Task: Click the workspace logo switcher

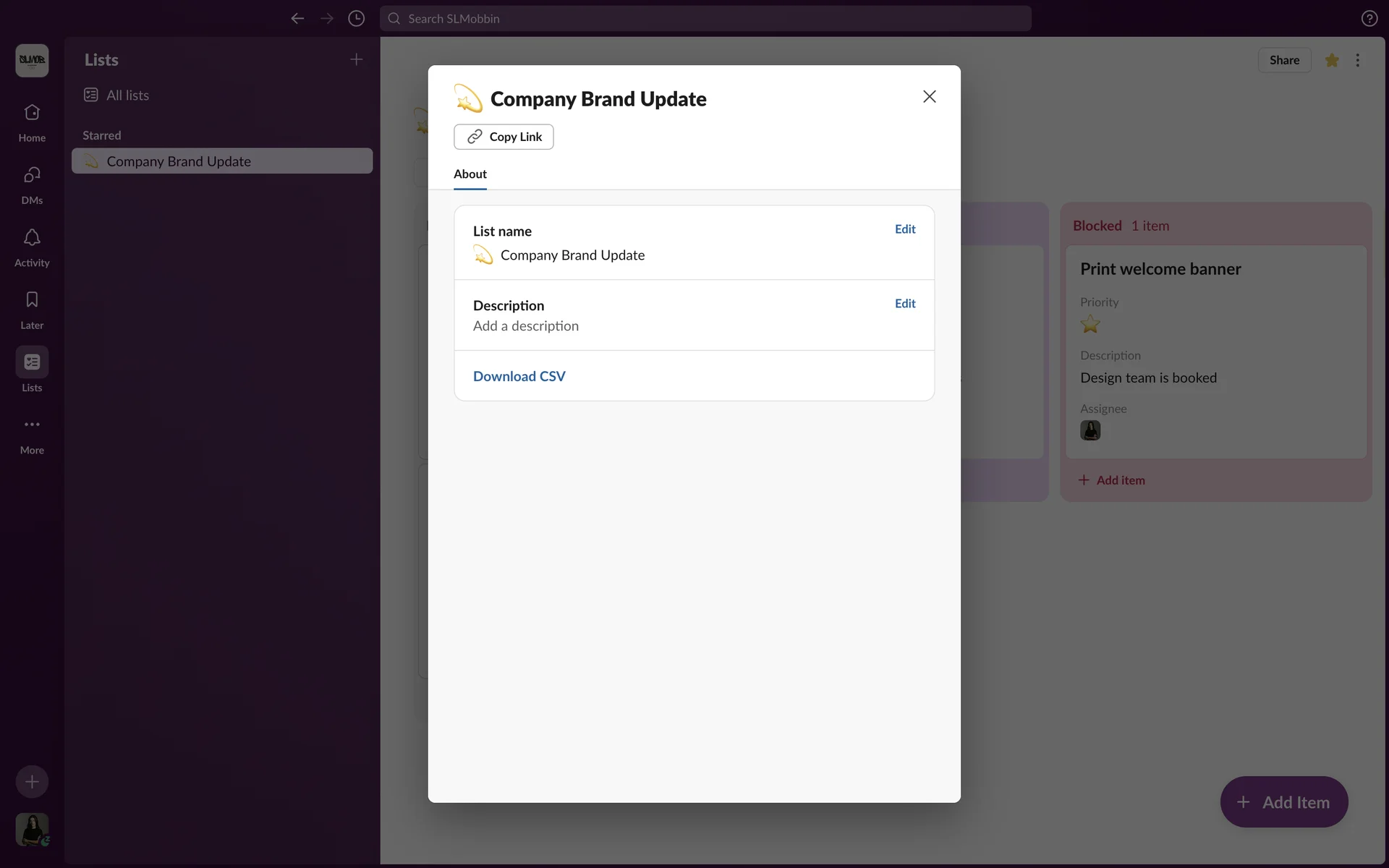Action: (32, 60)
